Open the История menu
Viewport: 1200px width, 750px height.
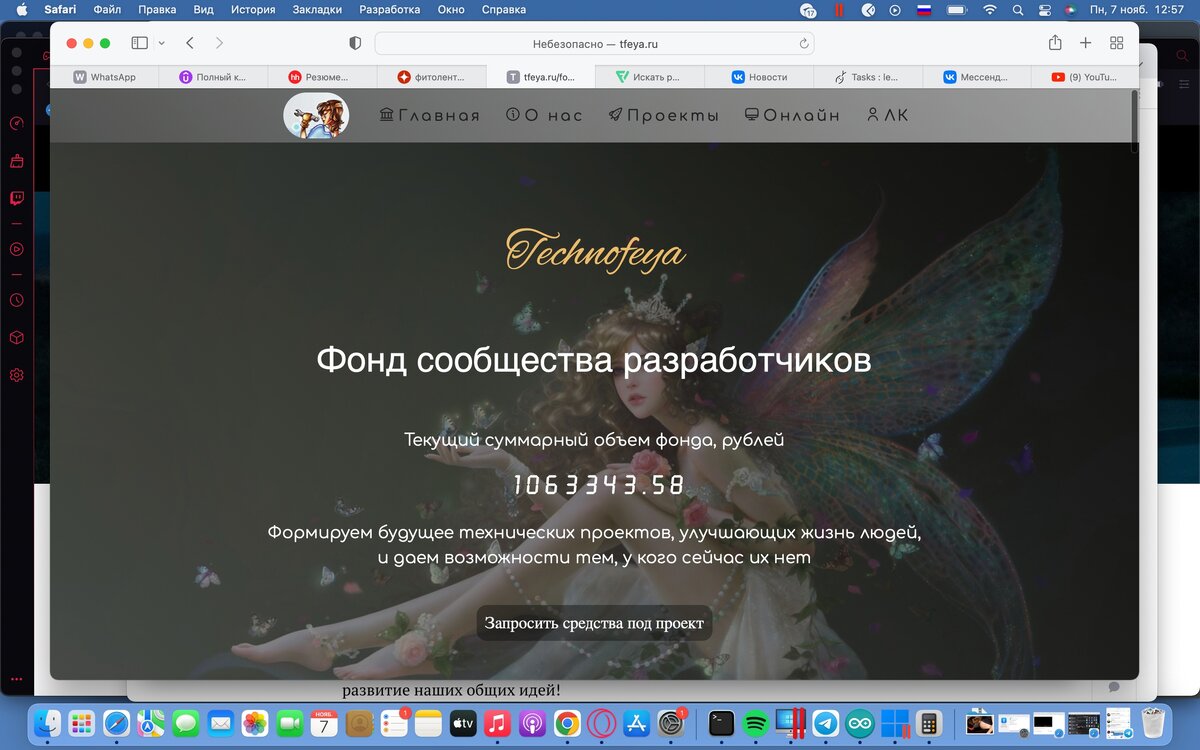point(253,10)
